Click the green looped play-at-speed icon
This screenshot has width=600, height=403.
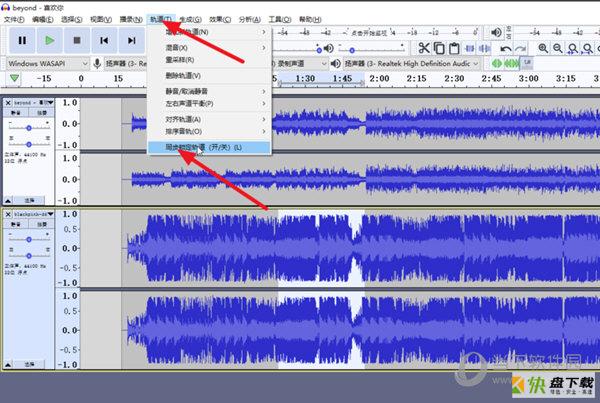(x=512, y=63)
